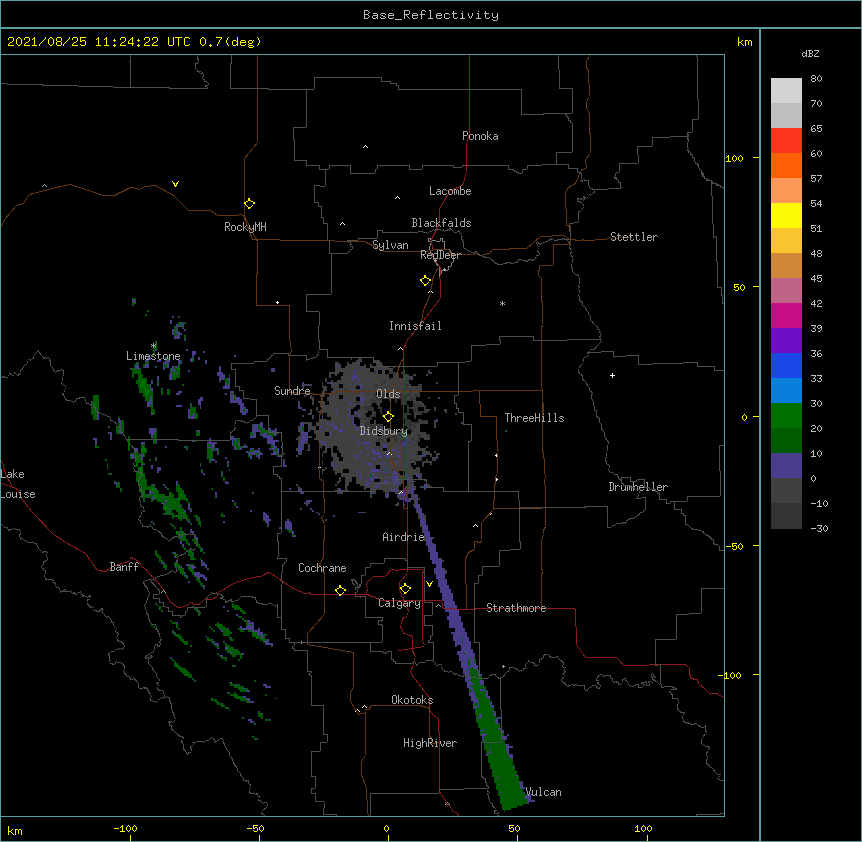Pick the purple 39–36 dBZ legend swatch
This screenshot has width=862, height=842.
786,341
